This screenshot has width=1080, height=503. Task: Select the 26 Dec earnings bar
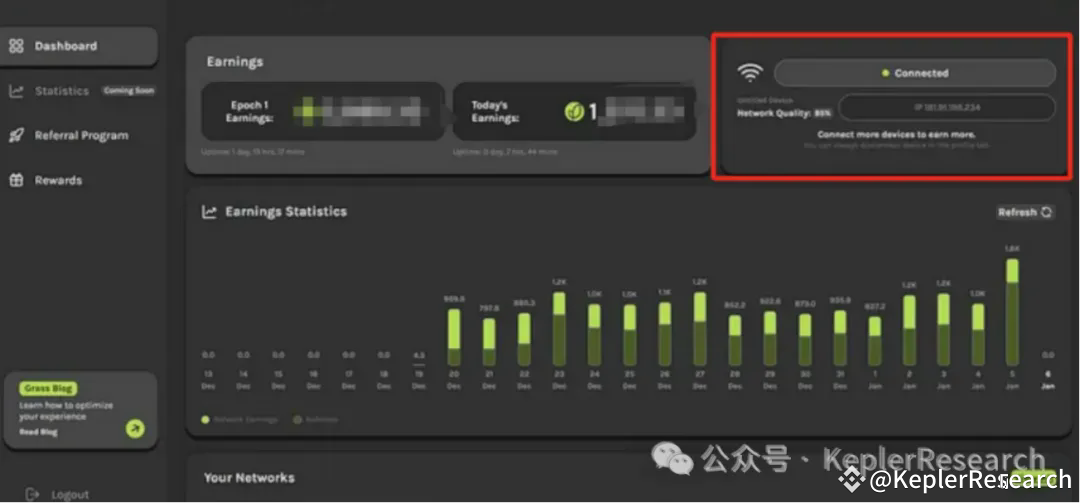pos(665,333)
